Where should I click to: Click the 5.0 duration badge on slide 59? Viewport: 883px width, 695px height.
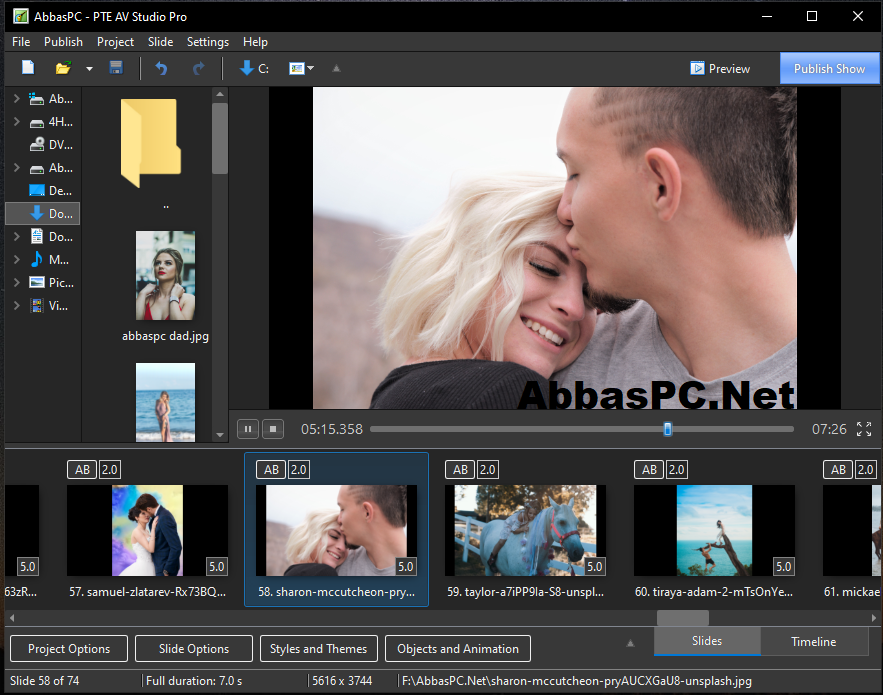(x=595, y=566)
